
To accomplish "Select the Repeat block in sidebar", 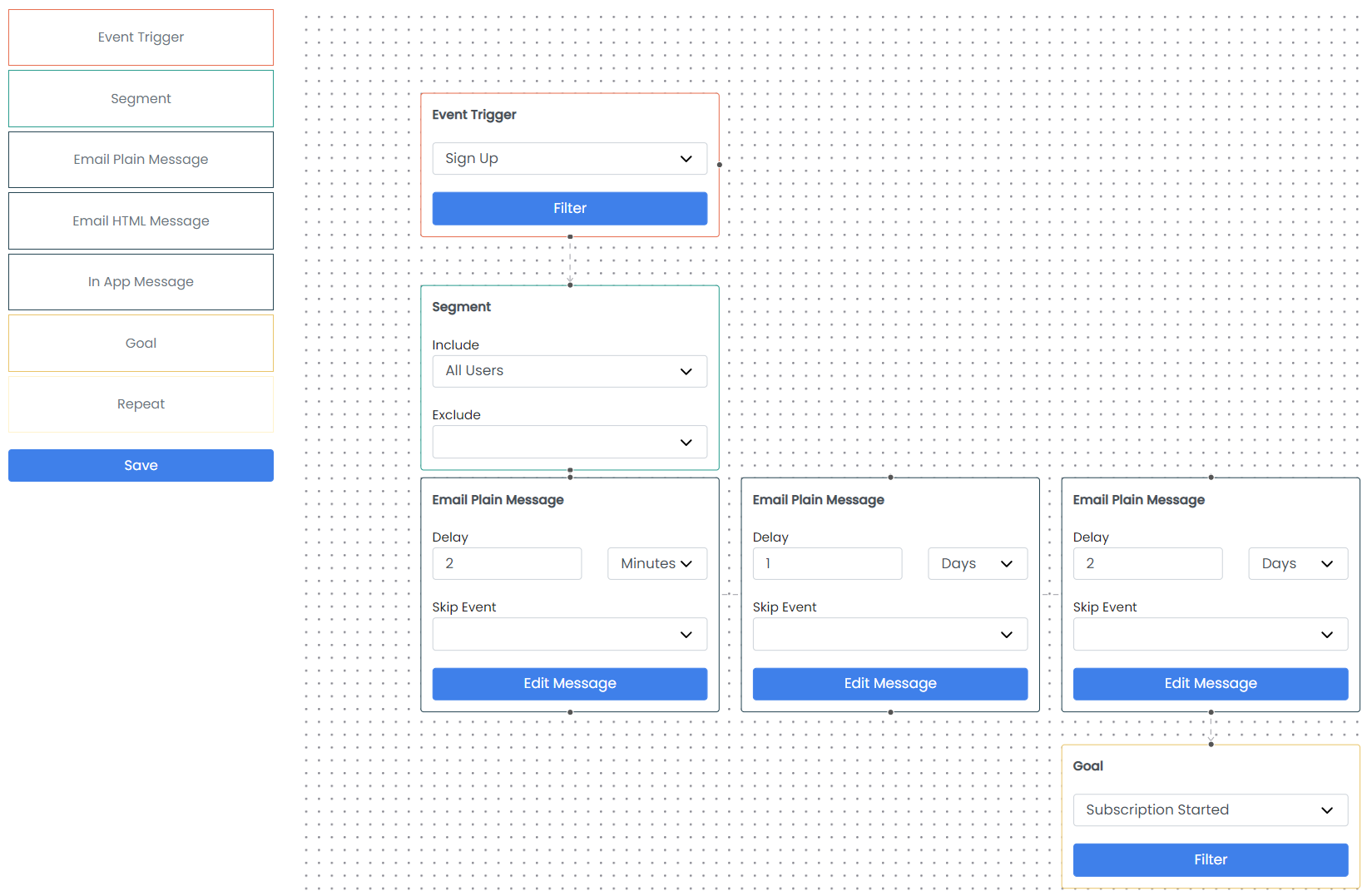I will coord(141,404).
